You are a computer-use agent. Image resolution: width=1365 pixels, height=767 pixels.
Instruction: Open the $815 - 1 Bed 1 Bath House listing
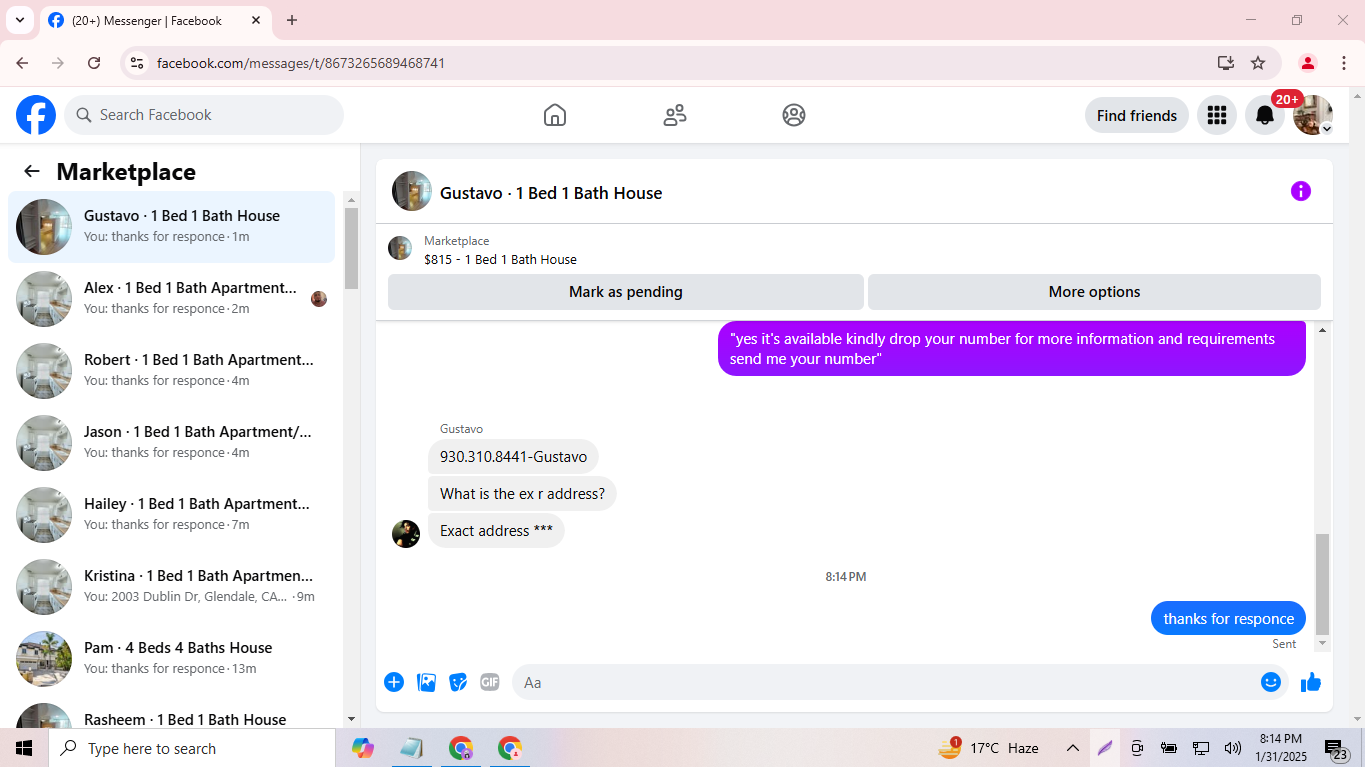(x=500, y=259)
